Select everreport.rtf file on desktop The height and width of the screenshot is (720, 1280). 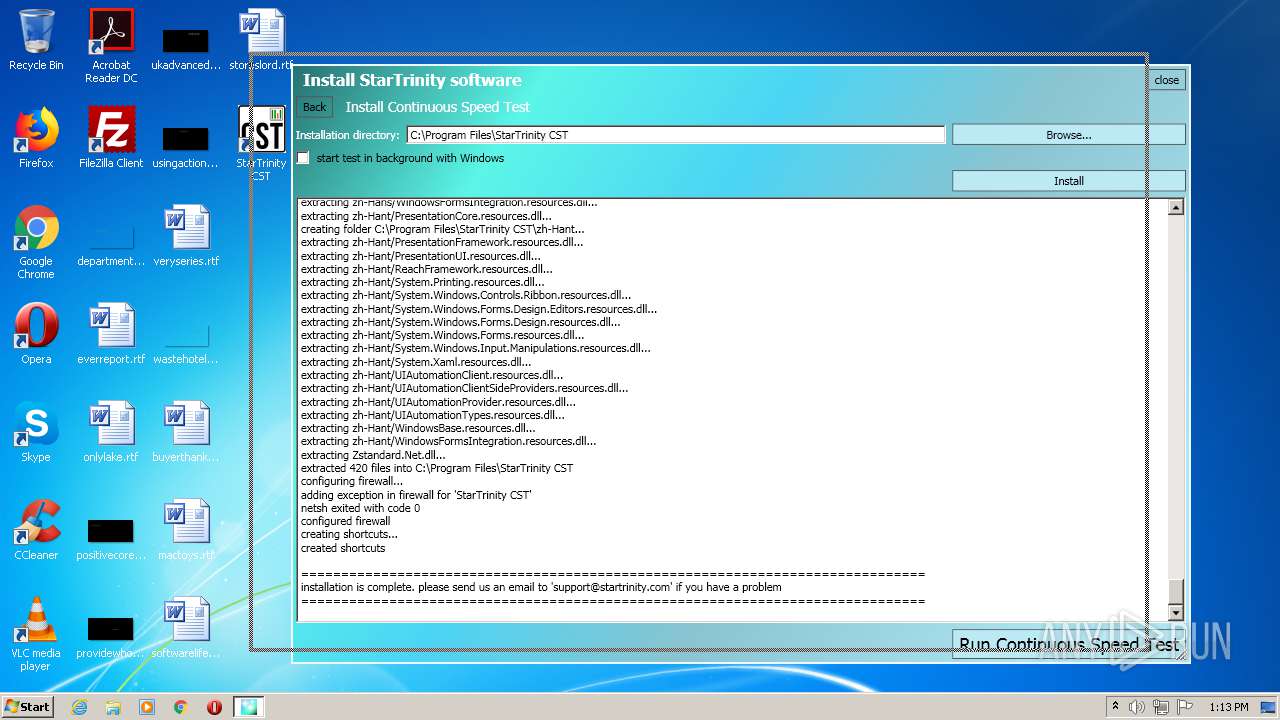pyautogui.click(x=111, y=334)
